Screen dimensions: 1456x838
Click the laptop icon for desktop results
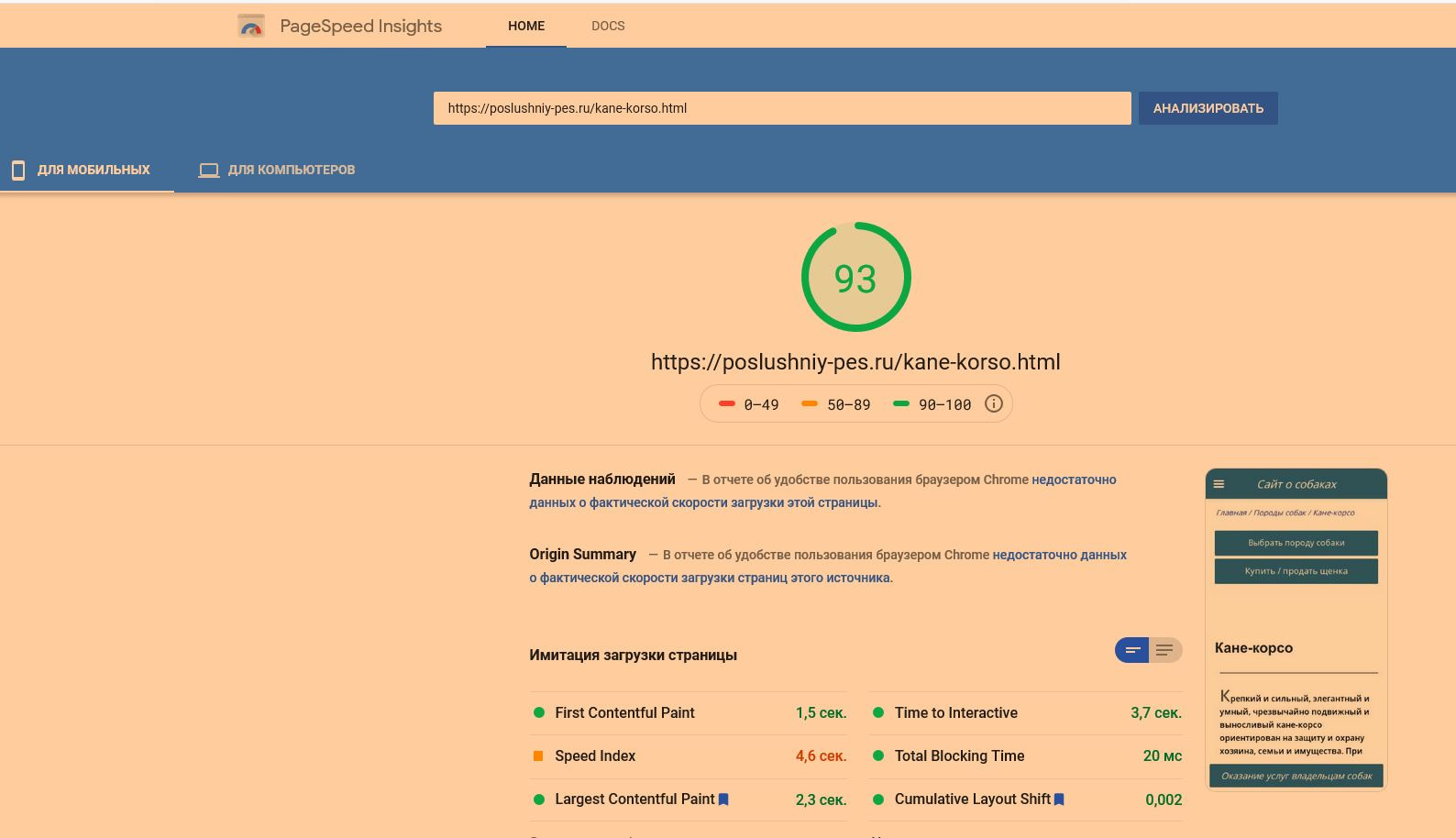(209, 171)
